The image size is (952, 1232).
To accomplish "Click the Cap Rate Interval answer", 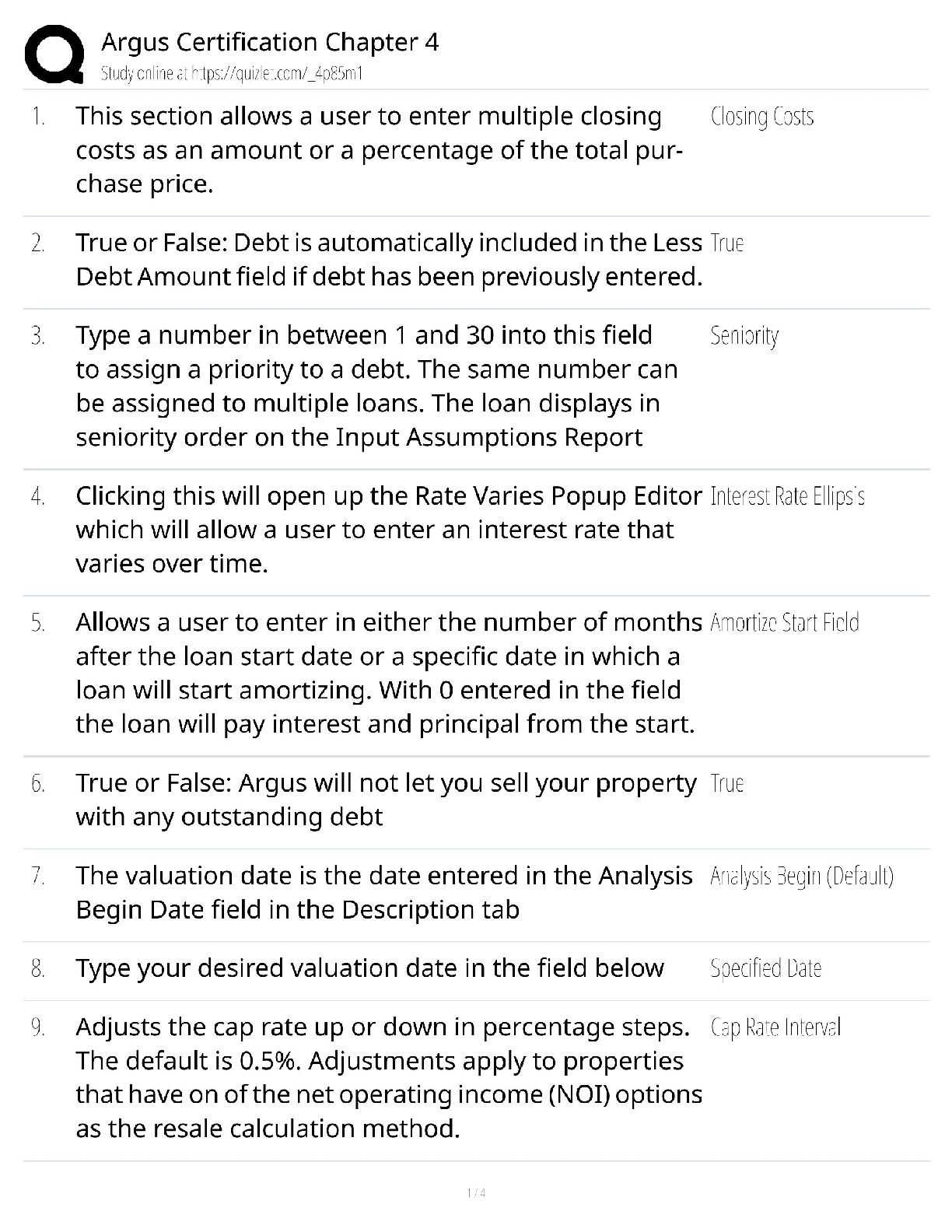I will coord(775,1027).
